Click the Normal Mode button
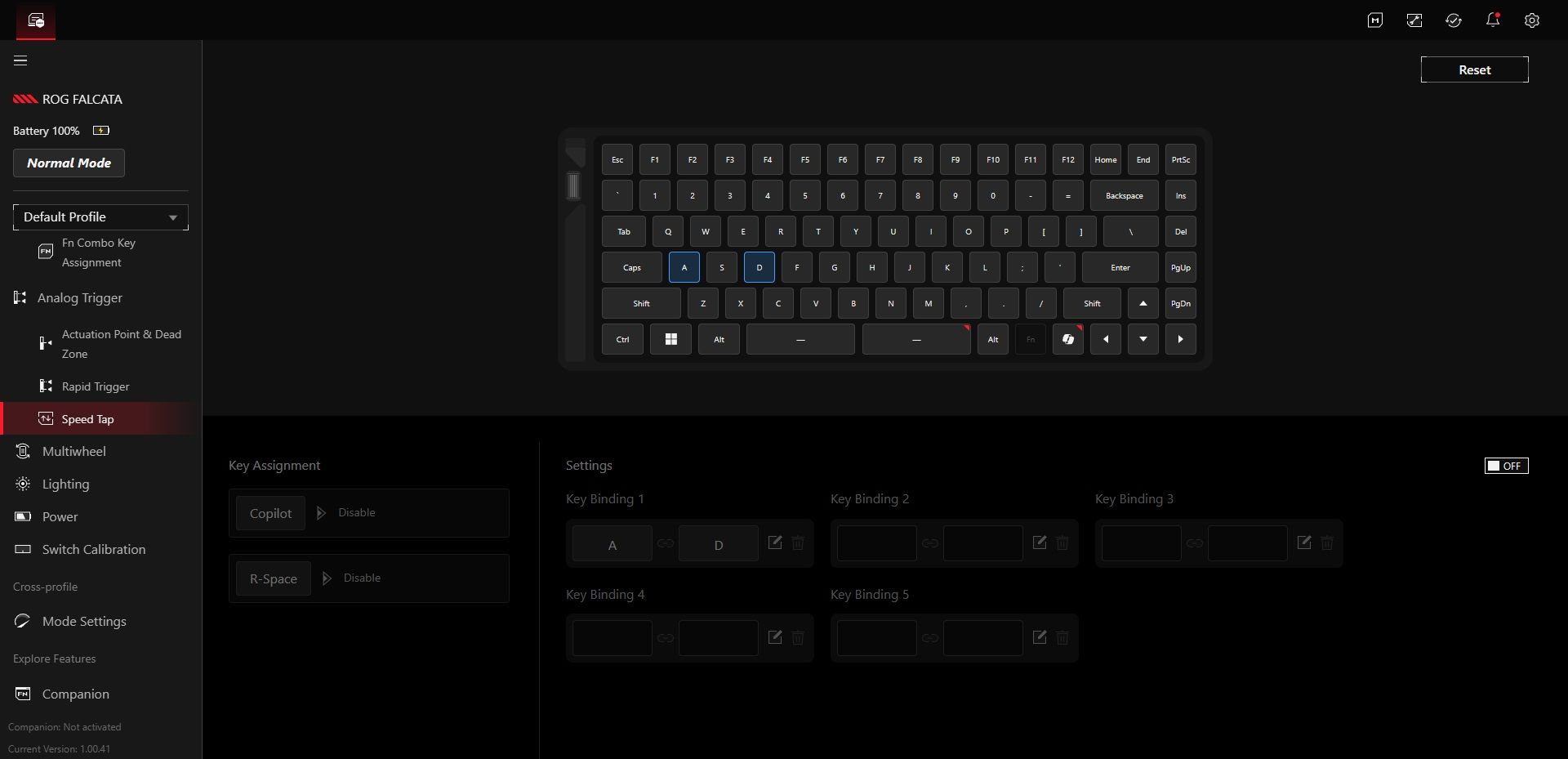 click(x=69, y=163)
